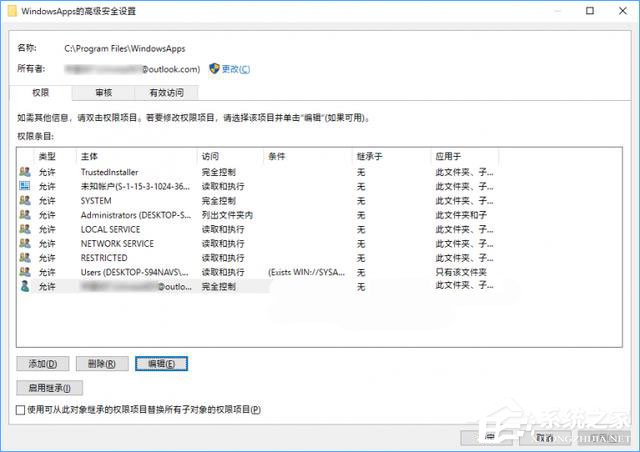This screenshot has height=452, width=640.
Task: Click the 条件 column header
Action: pos(308,156)
